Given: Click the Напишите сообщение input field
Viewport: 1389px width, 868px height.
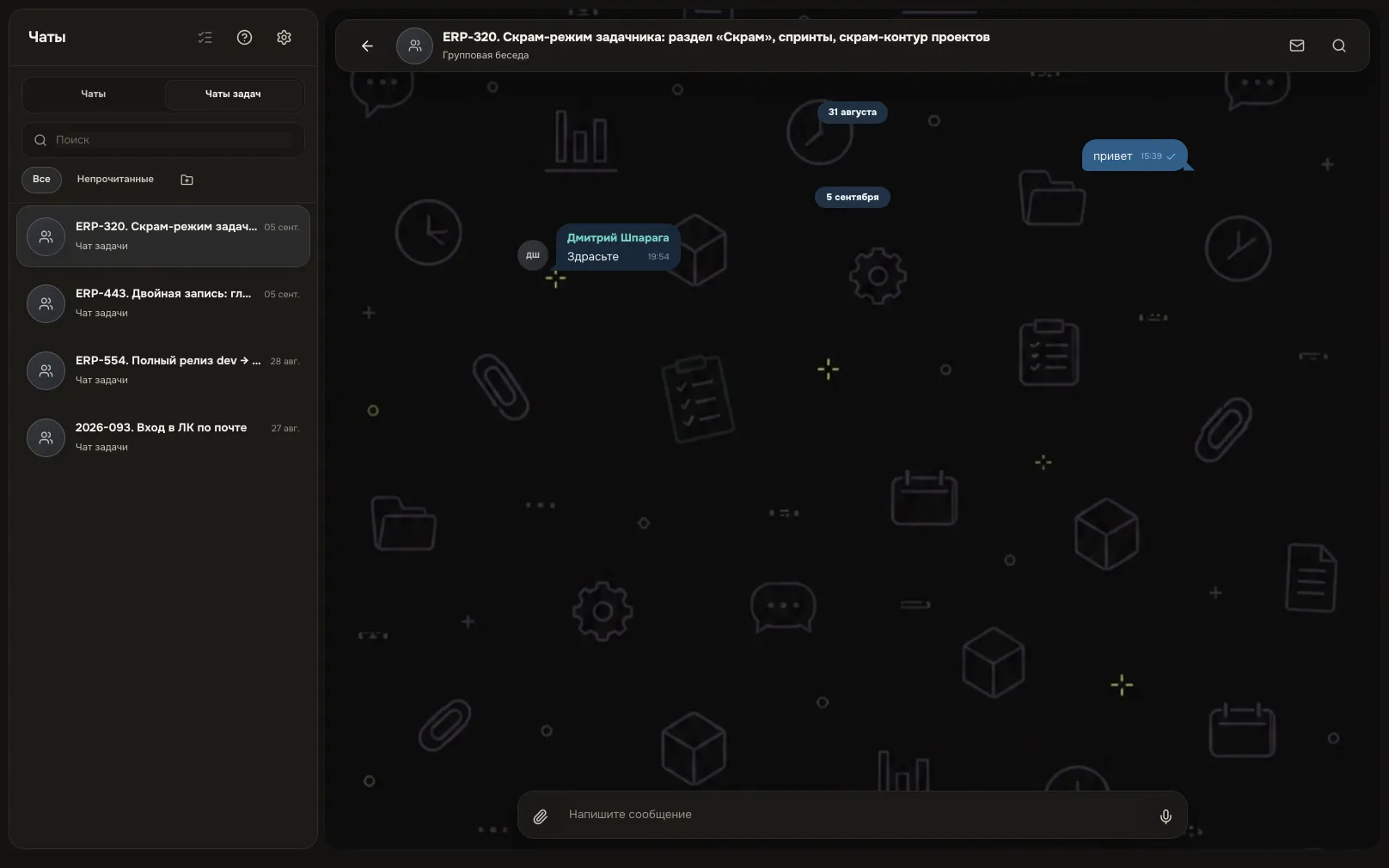Looking at the screenshot, I should click(x=853, y=815).
